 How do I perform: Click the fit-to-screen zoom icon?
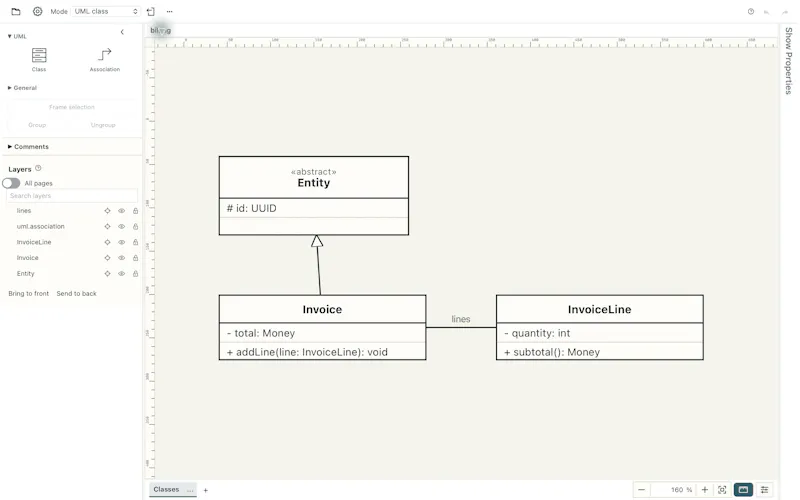pyautogui.click(x=722, y=490)
